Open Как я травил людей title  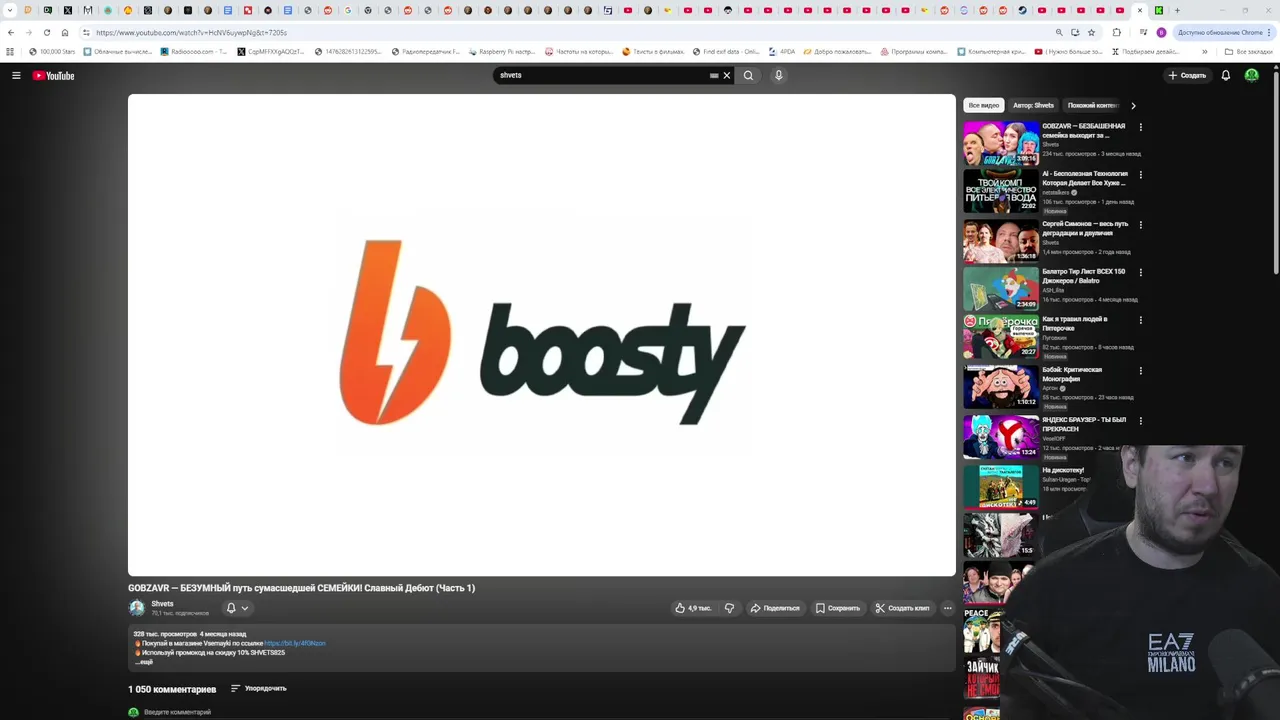click(1075, 324)
